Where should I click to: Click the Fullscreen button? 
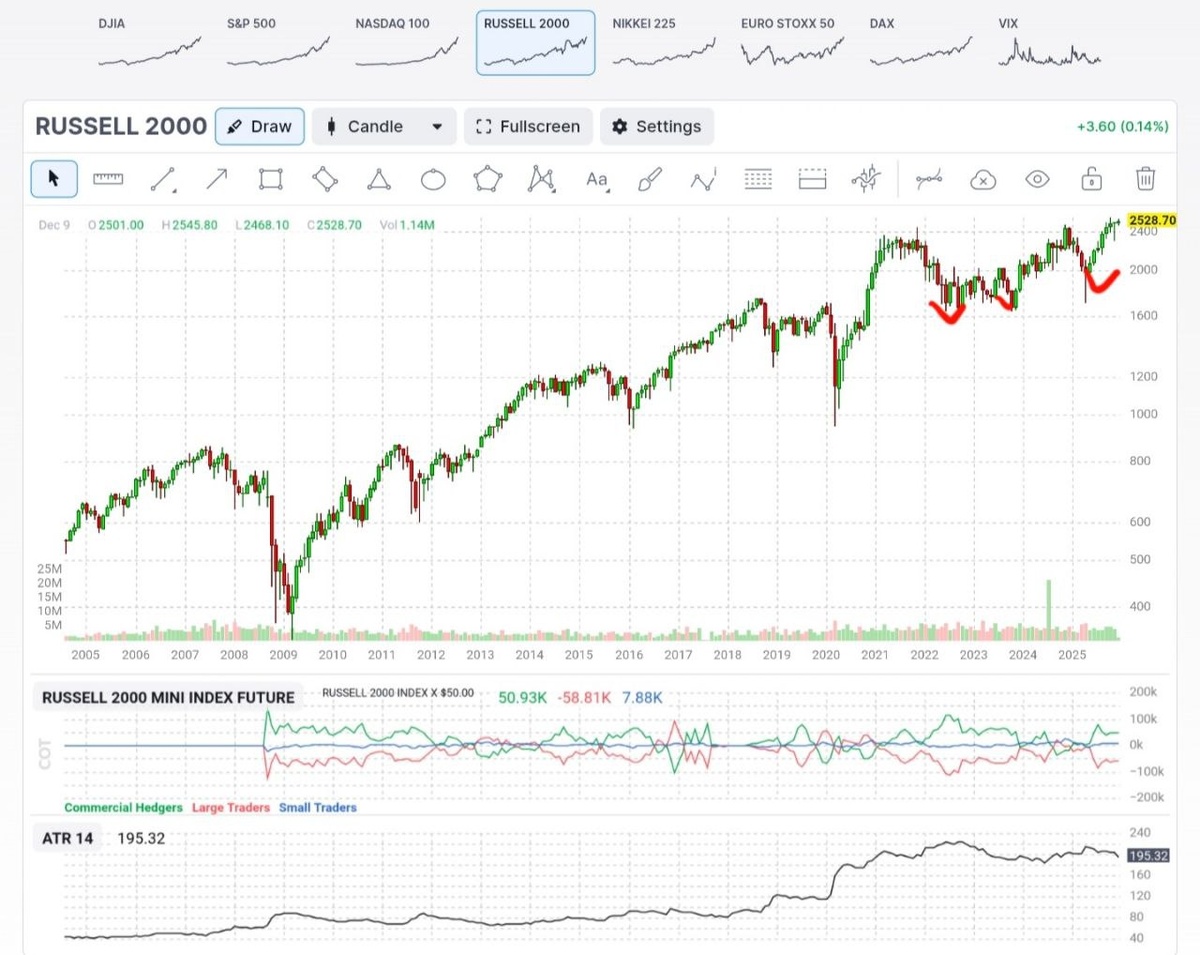528,127
